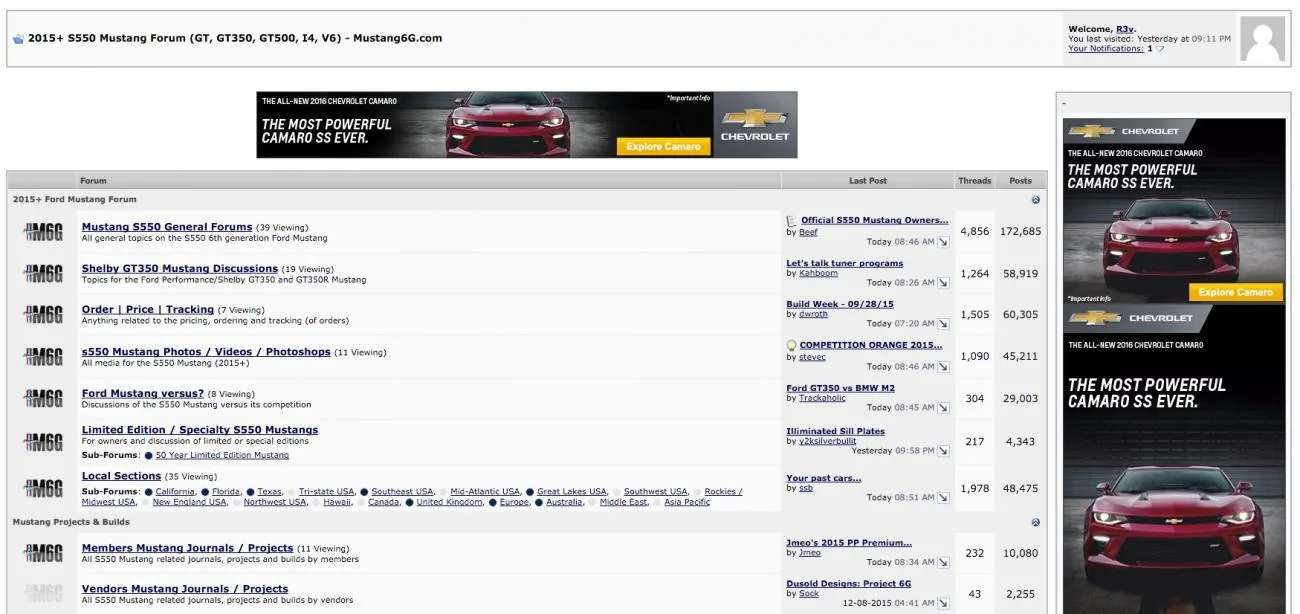Click the Posts column header
This screenshot has width=1300, height=614.
(x=1020, y=181)
